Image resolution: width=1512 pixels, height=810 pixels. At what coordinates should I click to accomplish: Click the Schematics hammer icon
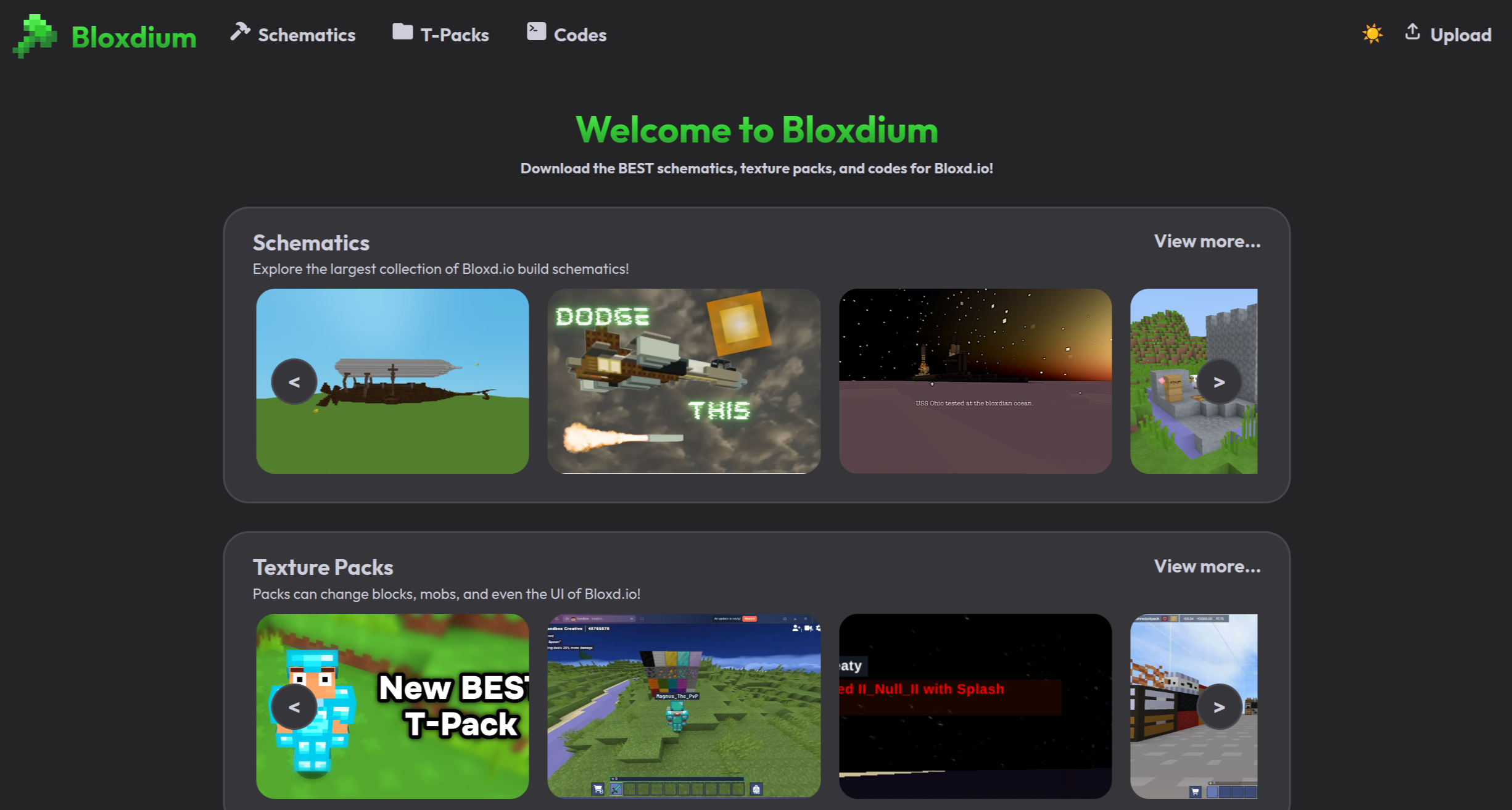point(240,31)
